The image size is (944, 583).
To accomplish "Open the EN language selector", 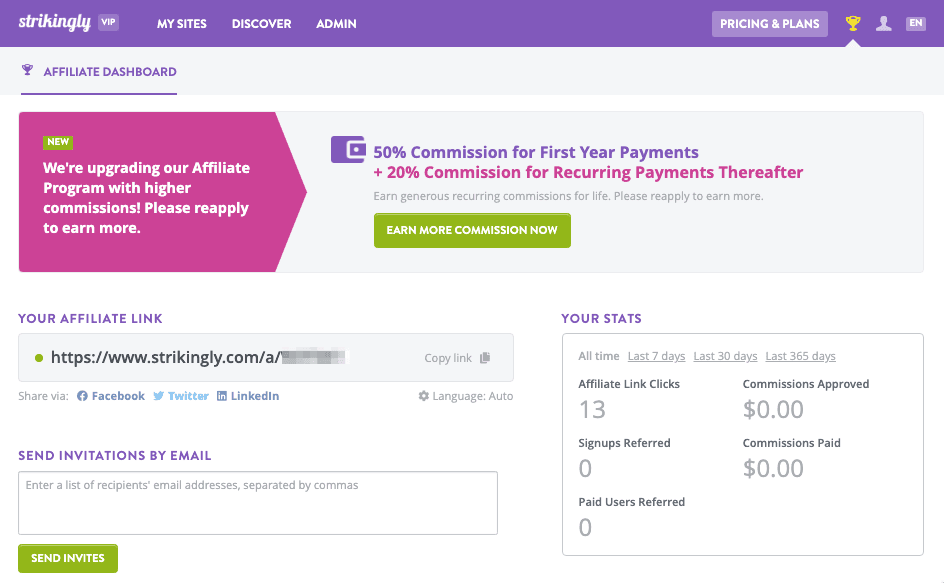I will coord(915,23).
